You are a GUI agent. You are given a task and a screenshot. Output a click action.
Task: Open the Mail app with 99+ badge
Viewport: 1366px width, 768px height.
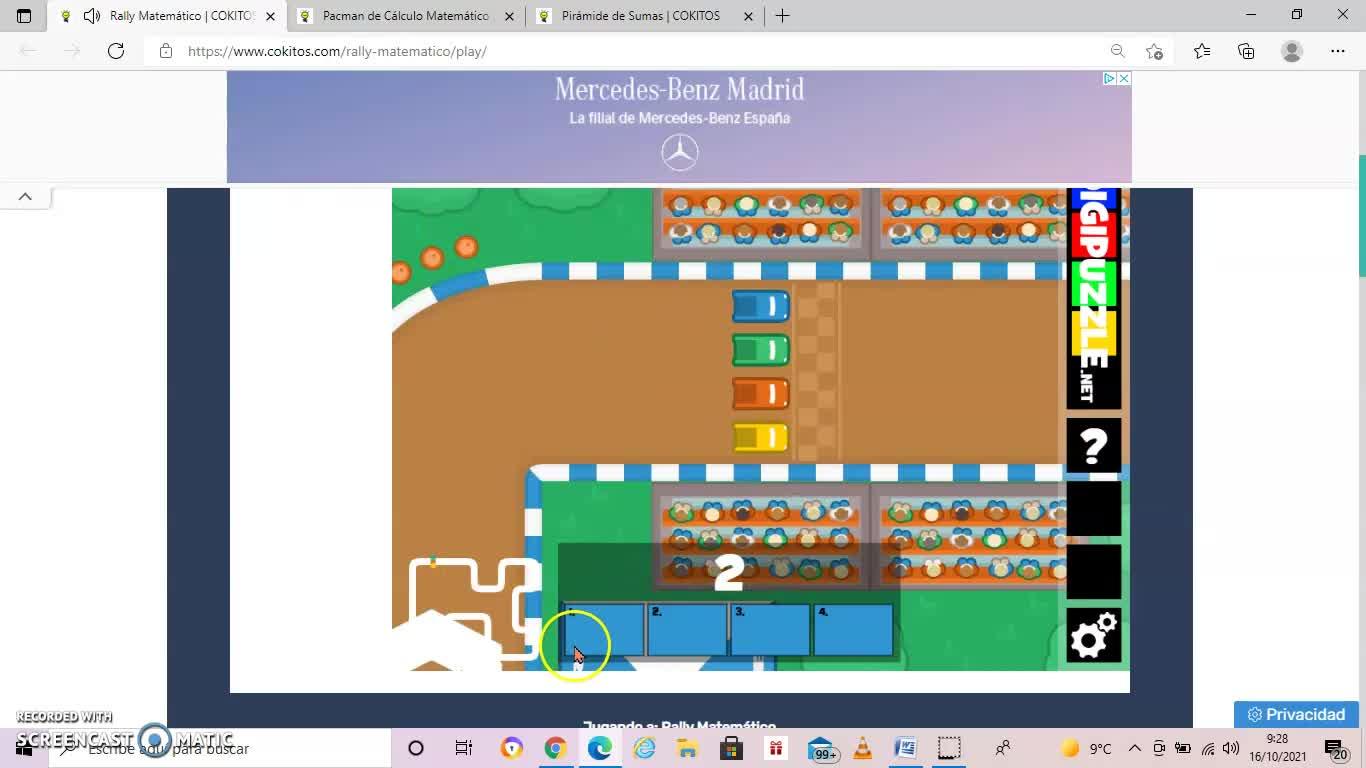[822, 748]
